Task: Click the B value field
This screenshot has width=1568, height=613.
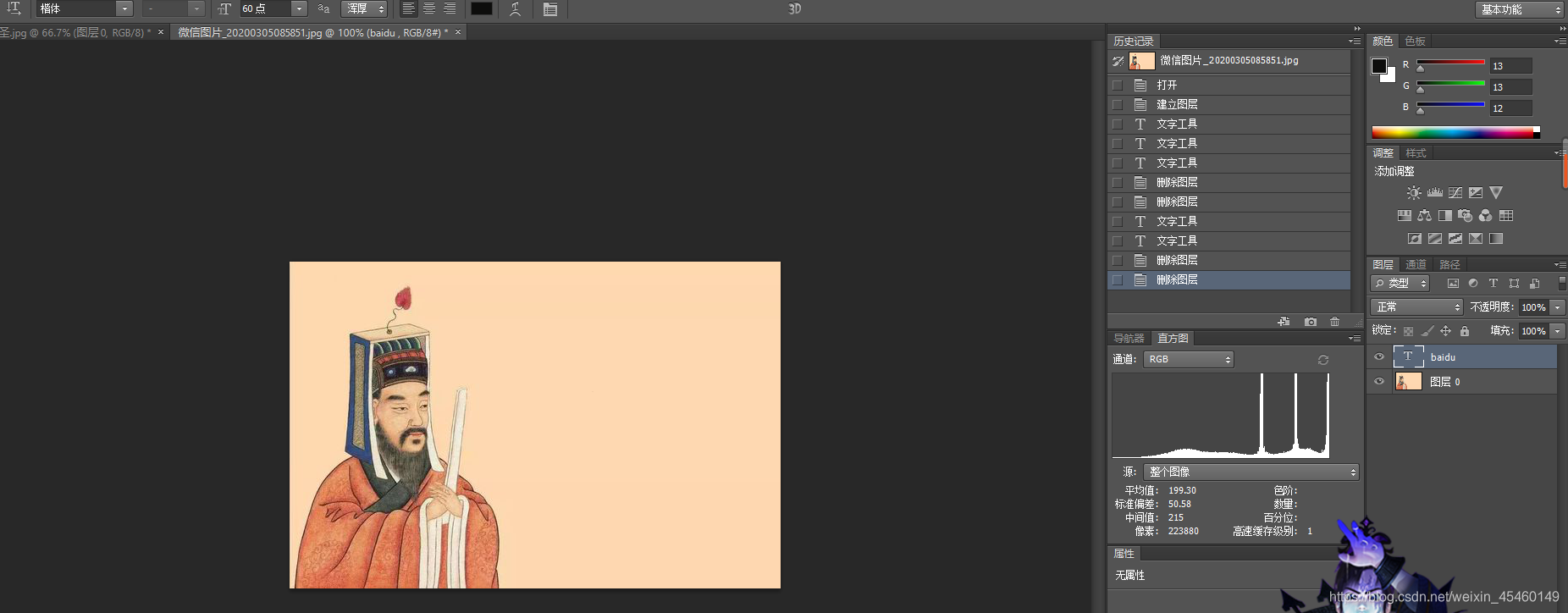Action: click(x=1511, y=108)
